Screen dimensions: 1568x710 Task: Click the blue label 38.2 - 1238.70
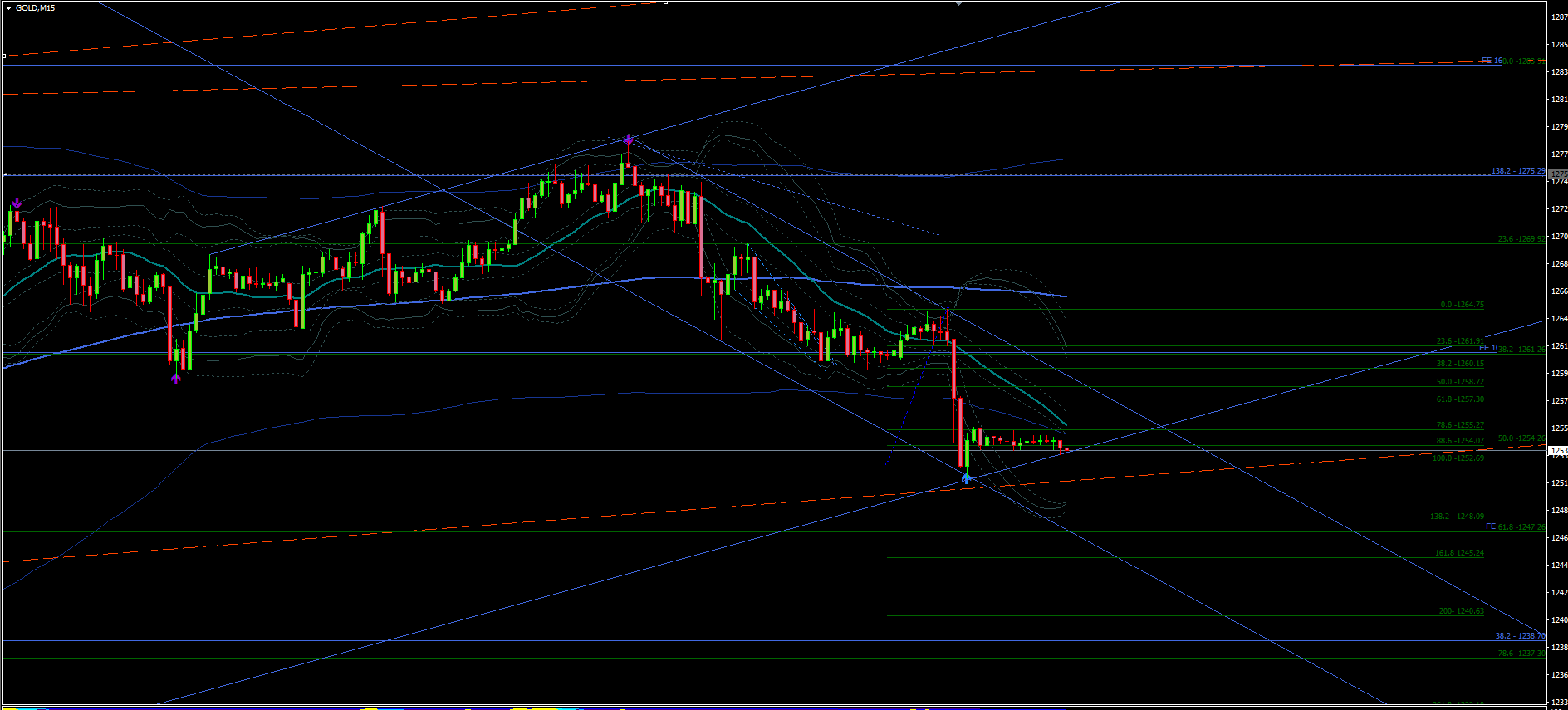1521,636
